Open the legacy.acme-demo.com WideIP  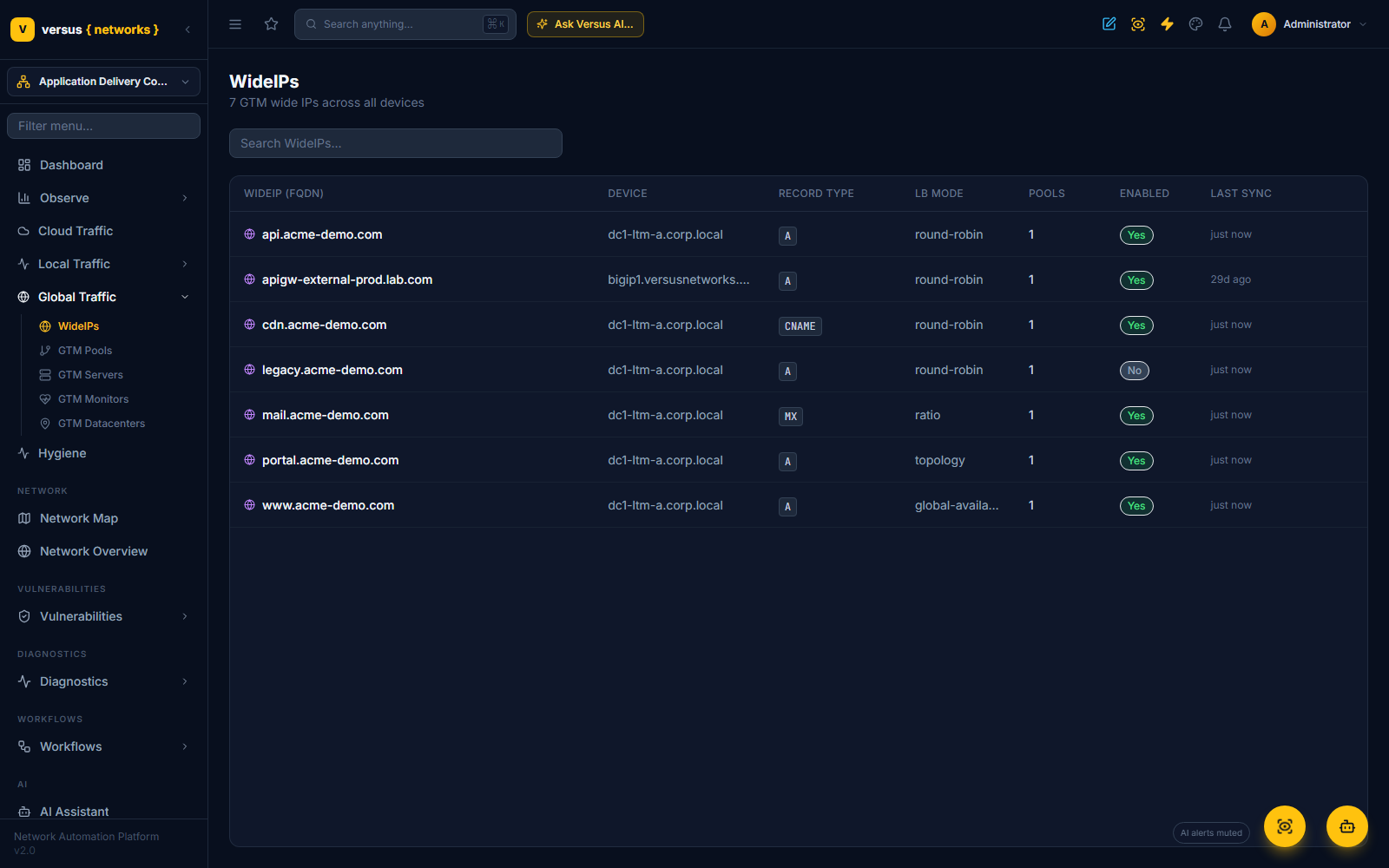[332, 370]
